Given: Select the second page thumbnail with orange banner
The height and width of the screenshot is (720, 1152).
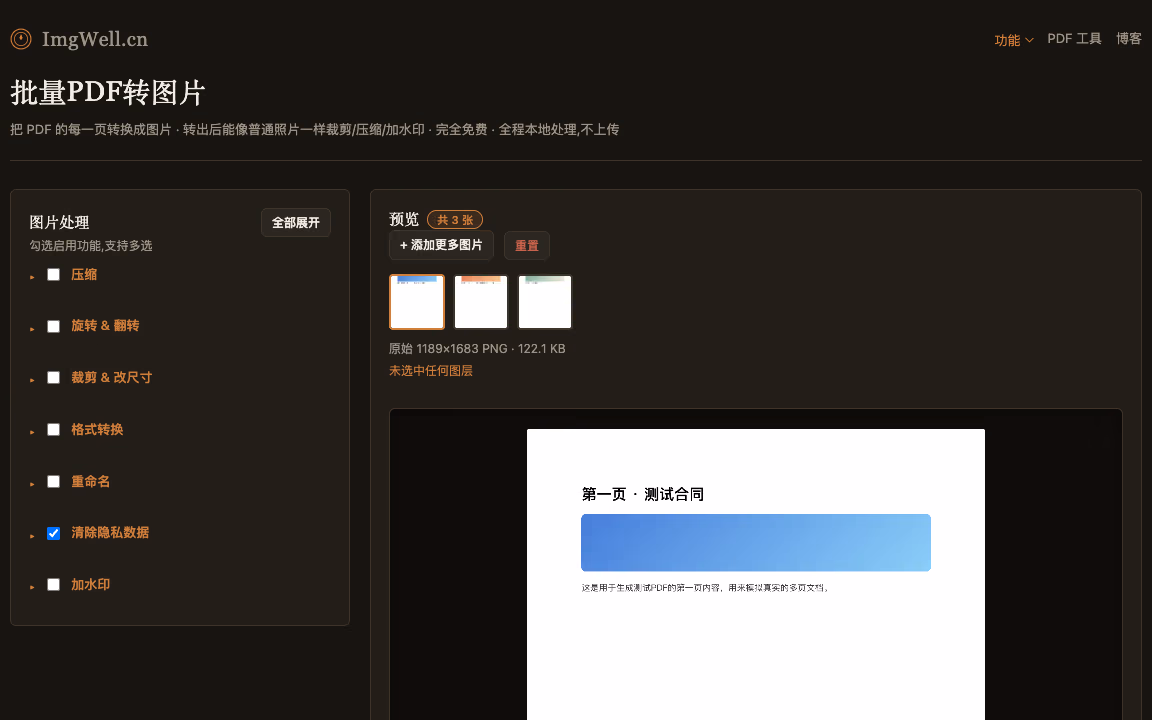Looking at the screenshot, I should coord(481,302).
